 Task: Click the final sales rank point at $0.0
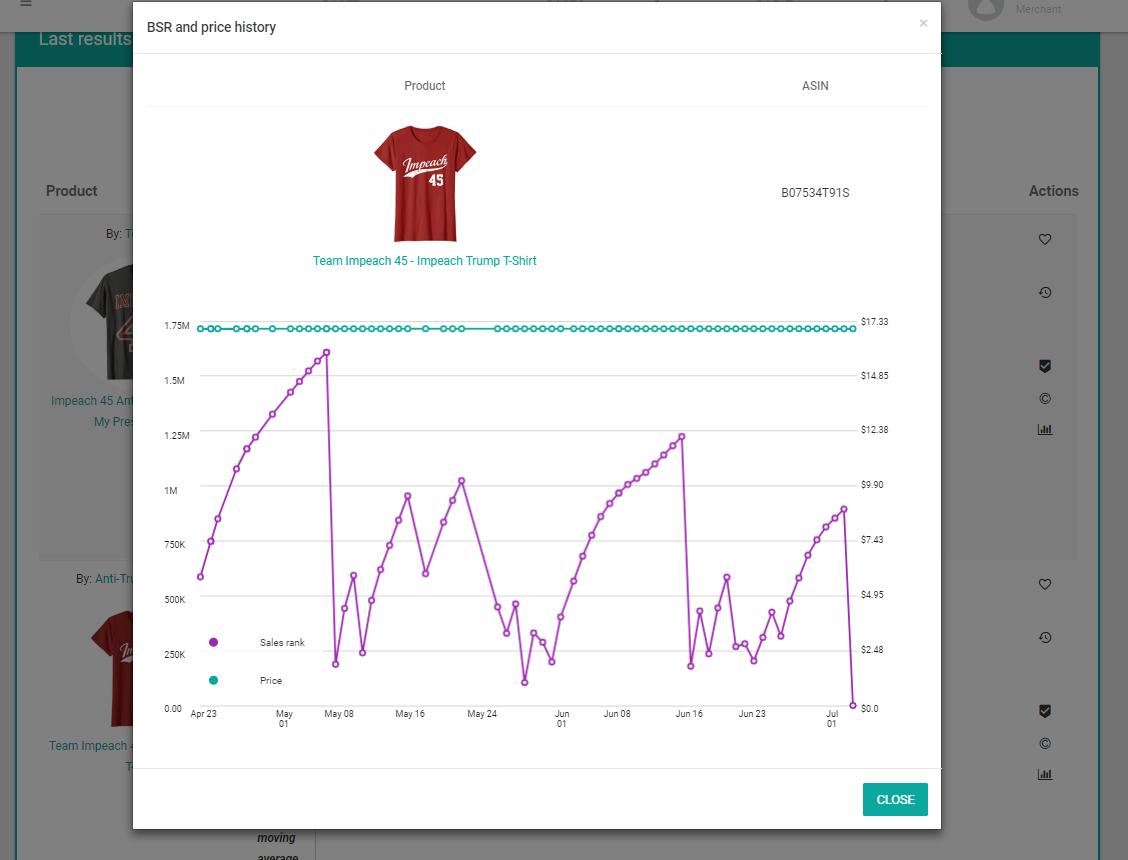pos(853,705)
